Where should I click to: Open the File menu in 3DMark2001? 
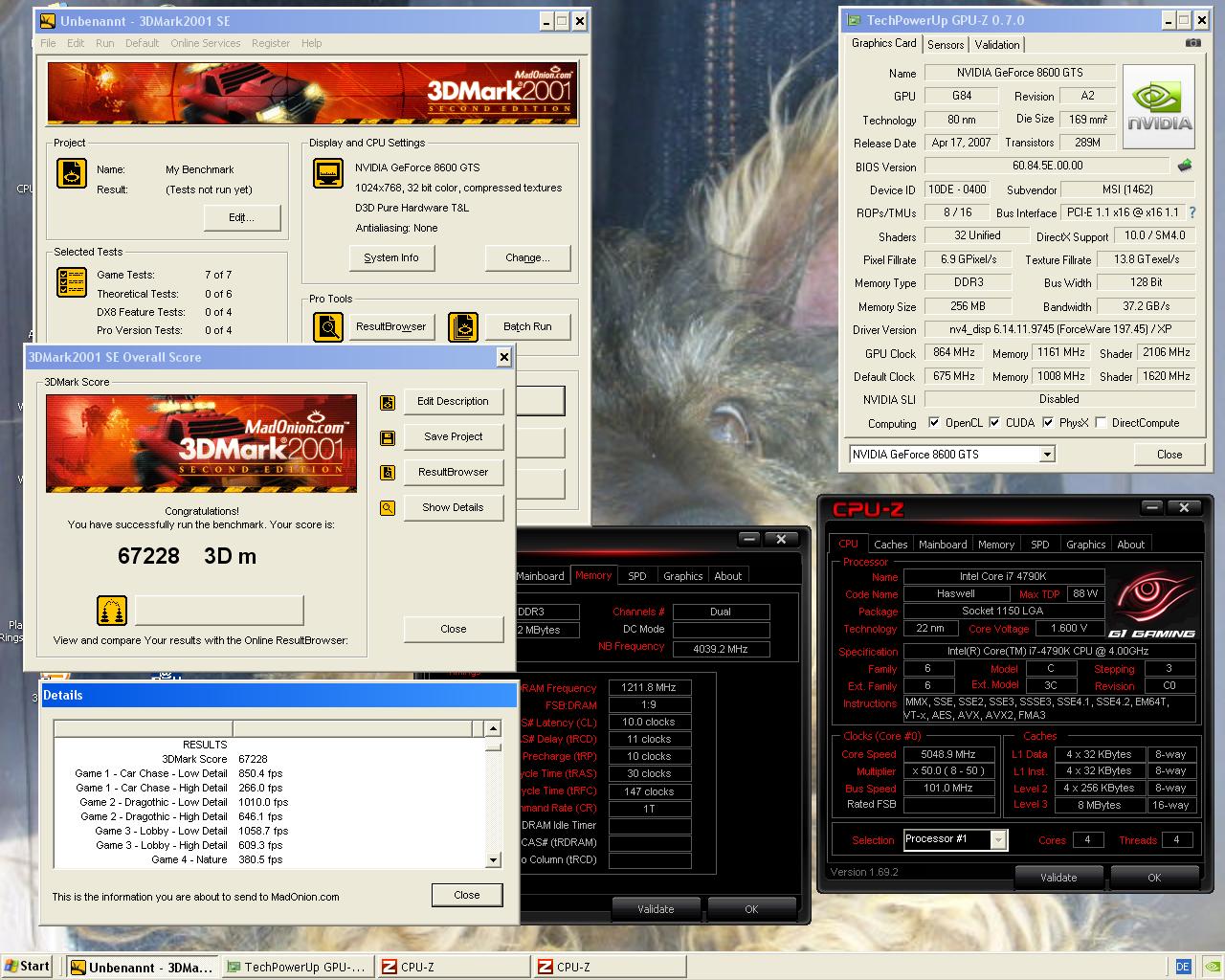(48, 43)
